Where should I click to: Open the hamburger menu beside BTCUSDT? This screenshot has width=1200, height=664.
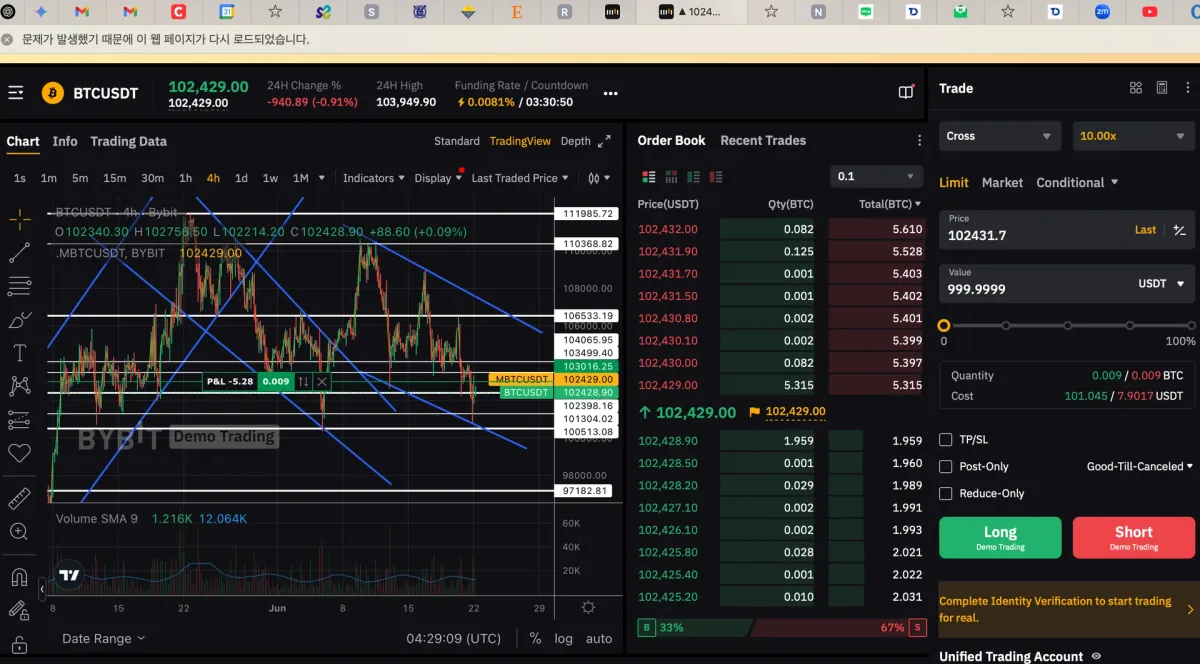[16, 93]
